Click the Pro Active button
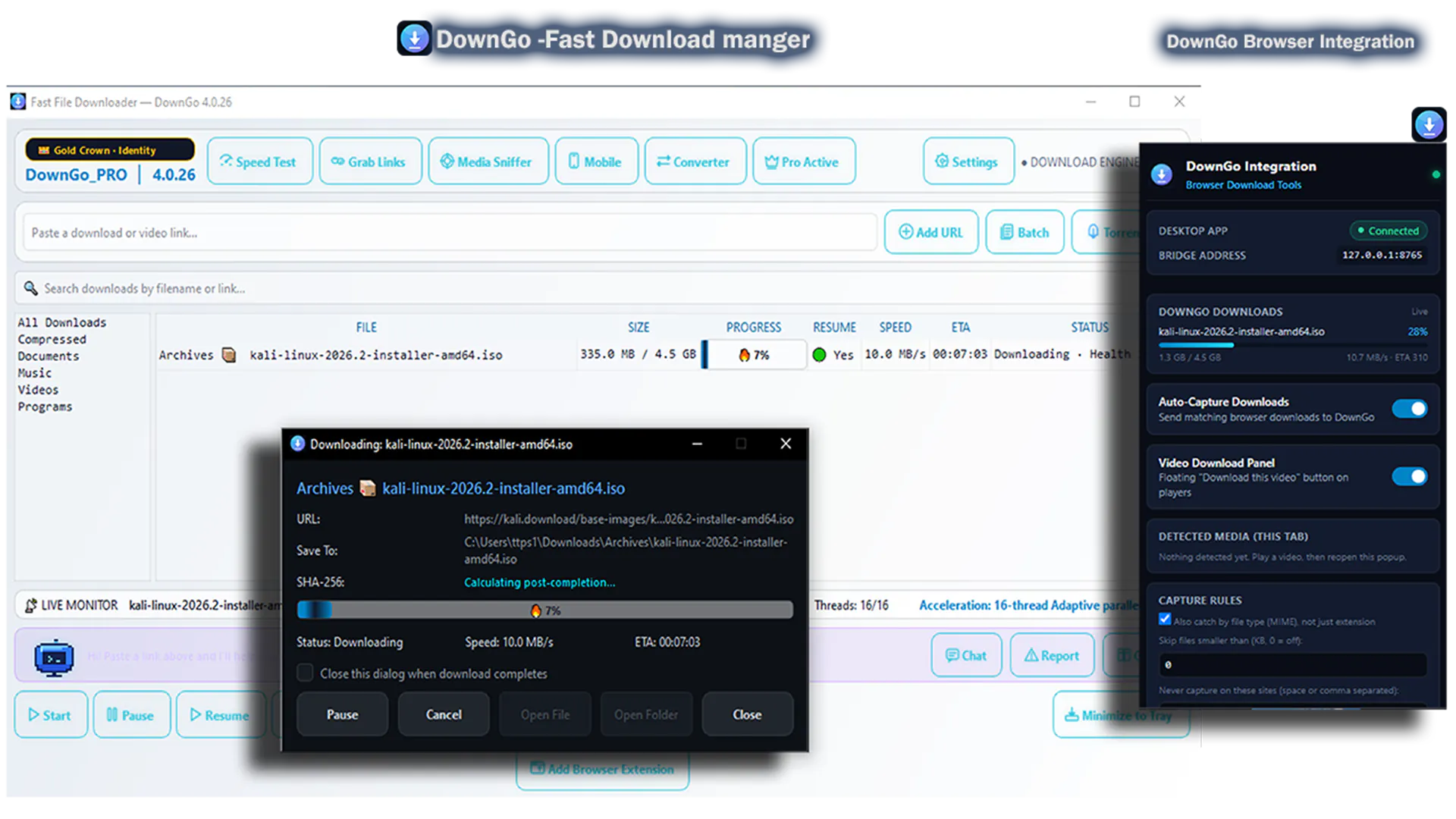This screenshot has height=819, width=1456. tap(804, 162)
